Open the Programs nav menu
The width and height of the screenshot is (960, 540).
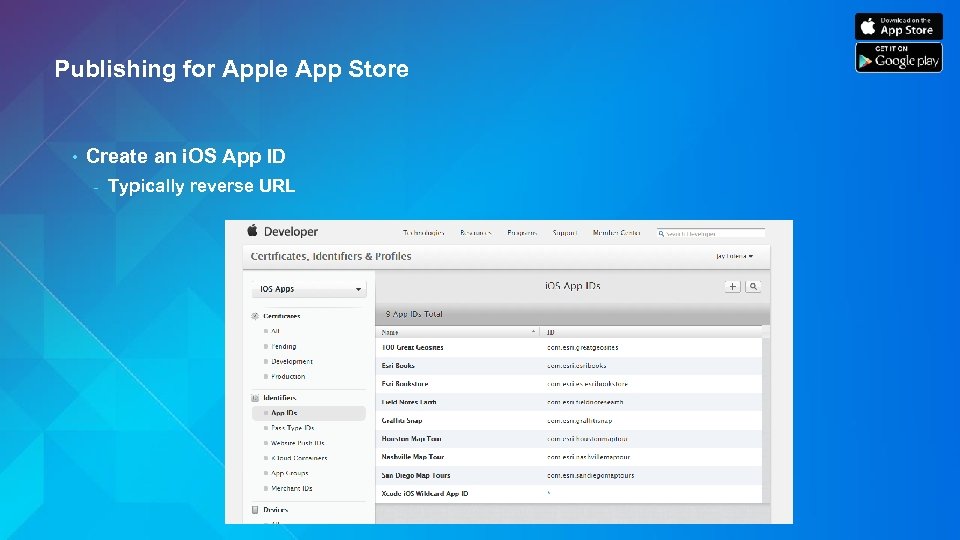(522, 233)
